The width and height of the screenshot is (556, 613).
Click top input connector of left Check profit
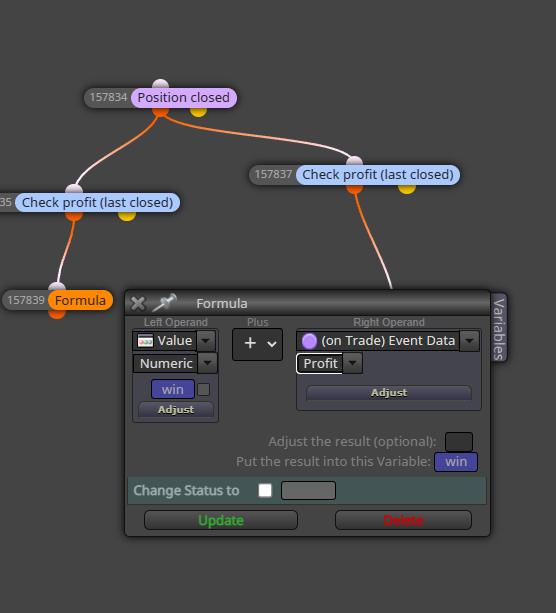click(x=74, y=189)
